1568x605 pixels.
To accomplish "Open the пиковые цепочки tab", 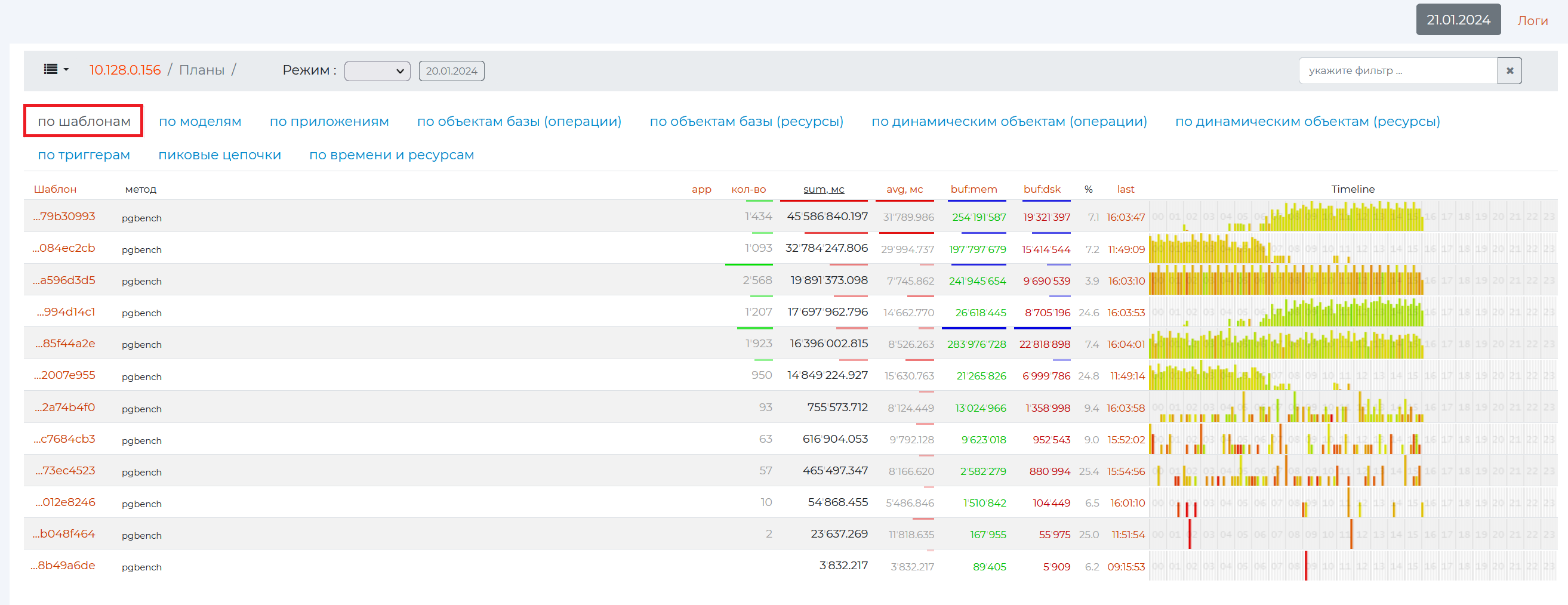I will [x=219, y=155].
